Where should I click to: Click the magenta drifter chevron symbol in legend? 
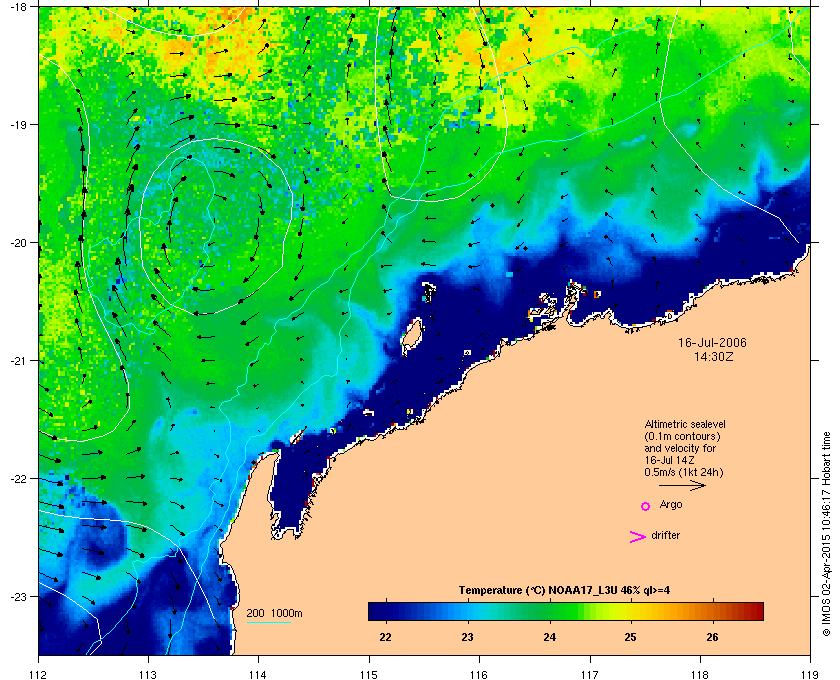click(x=638, y=537)
